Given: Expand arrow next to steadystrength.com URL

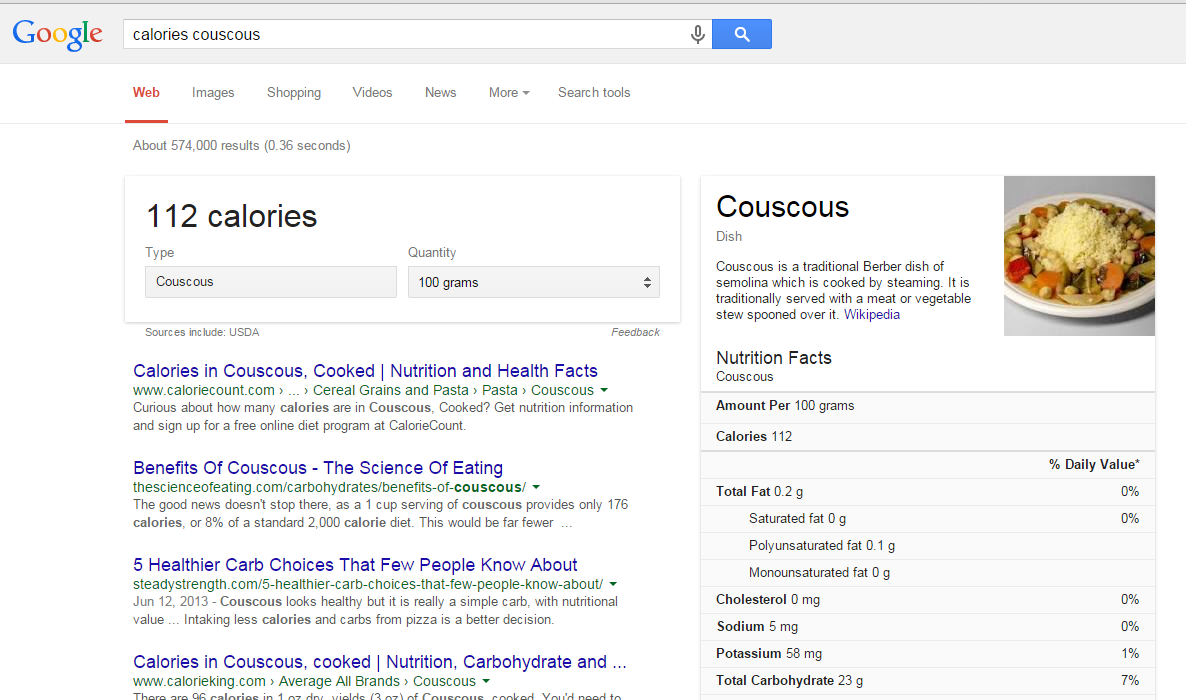Looking at the screenshot, I should pyautogui.click(x=613, y=584).
